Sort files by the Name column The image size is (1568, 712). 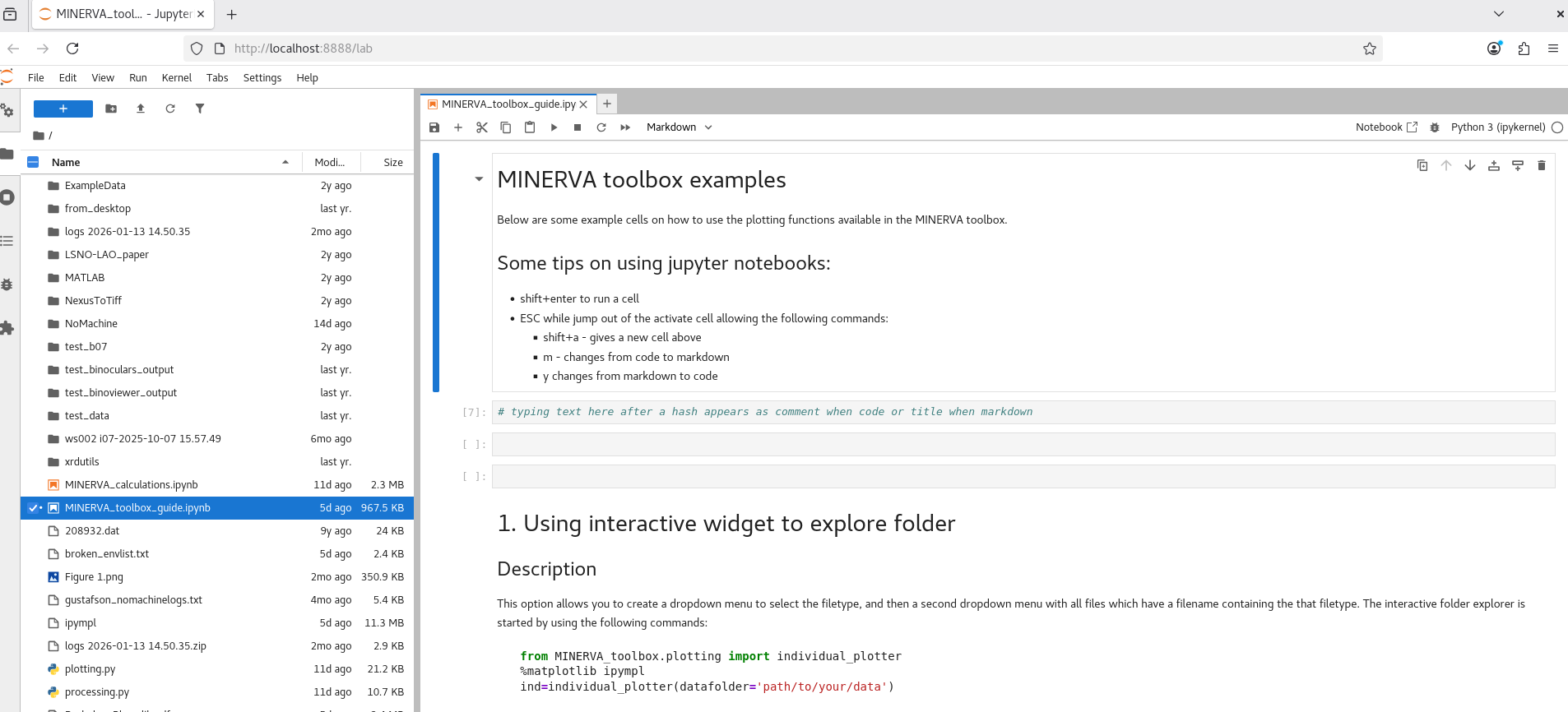(x=165, y=162)
